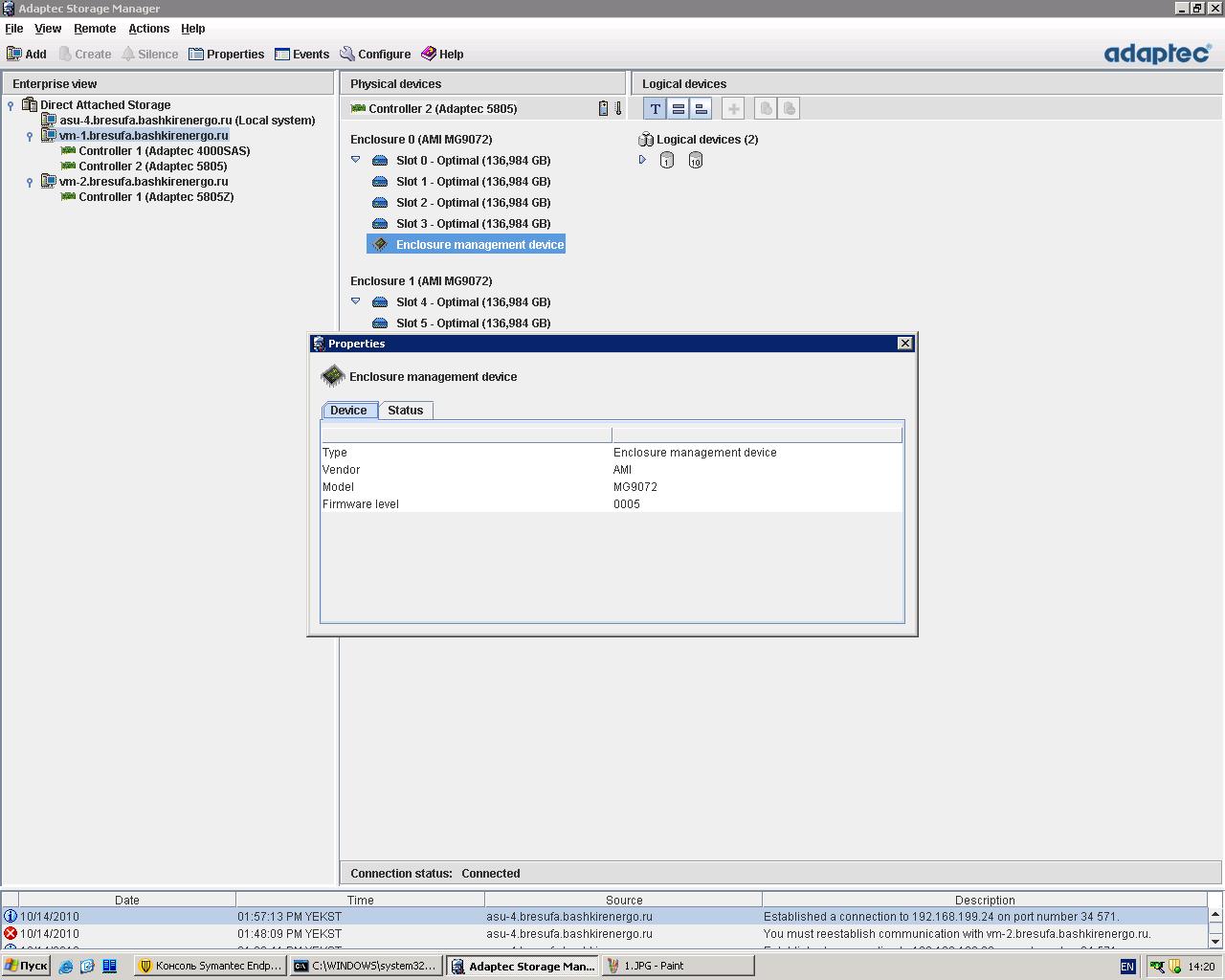This screenshot has width=1225, height=980.
Task: Switch to C:\WINDOWS\system32 taskbar window
Action: (x=365, y=967)
